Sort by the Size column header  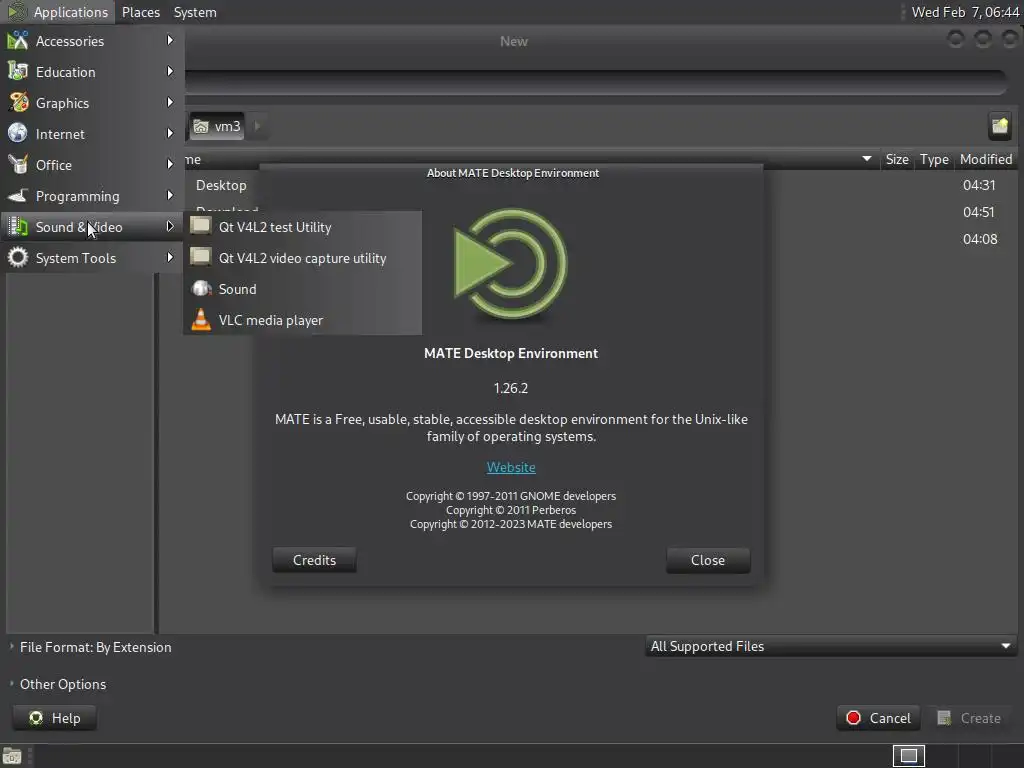pos(897,159)
